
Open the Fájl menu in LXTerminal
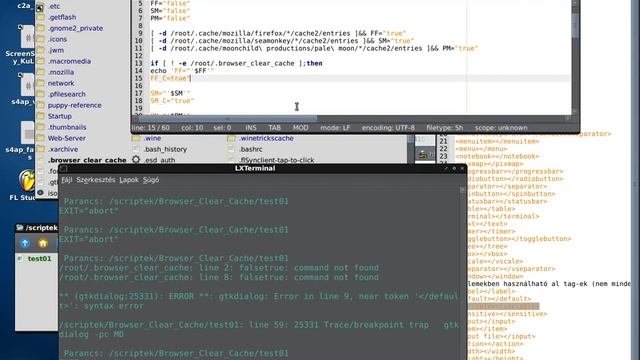coord(67,180)
